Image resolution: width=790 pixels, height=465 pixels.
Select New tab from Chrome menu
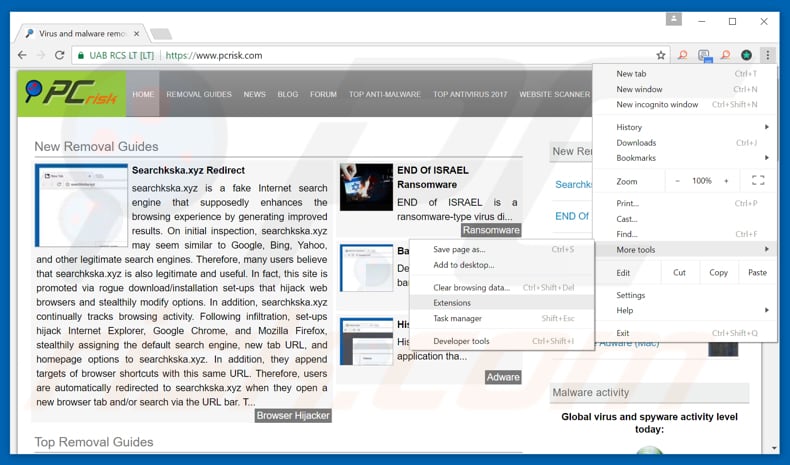point(685,74)
